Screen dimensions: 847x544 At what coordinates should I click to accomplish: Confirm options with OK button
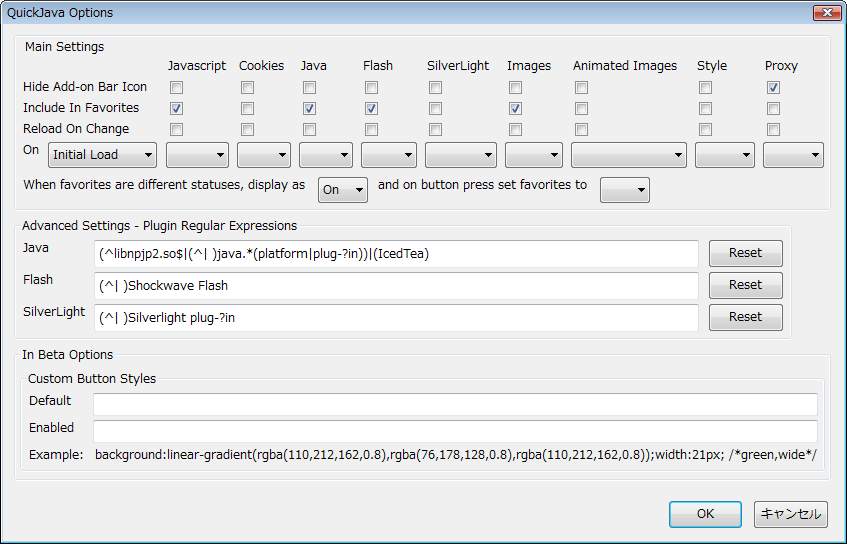(705, 514)
